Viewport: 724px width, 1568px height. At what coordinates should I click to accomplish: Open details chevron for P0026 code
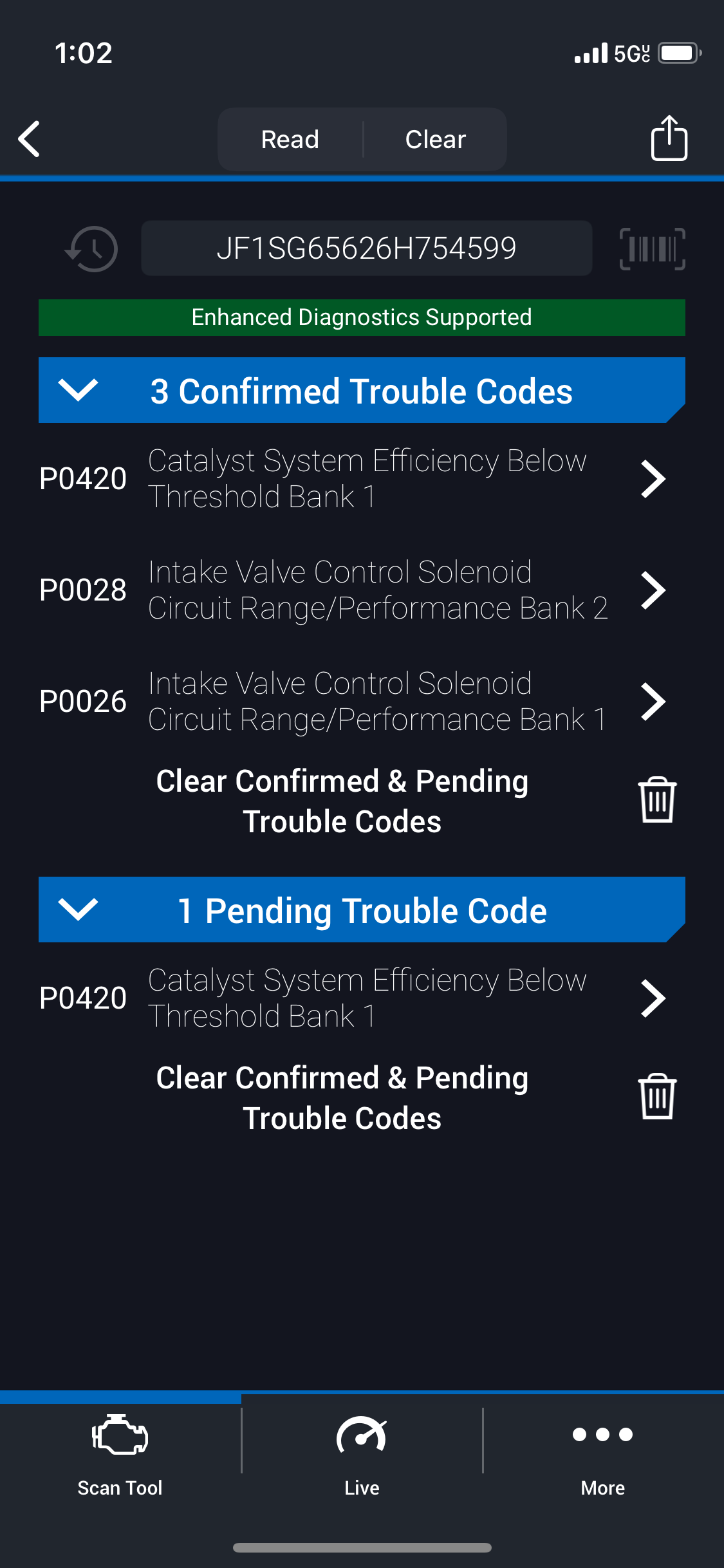click(653, 702)
